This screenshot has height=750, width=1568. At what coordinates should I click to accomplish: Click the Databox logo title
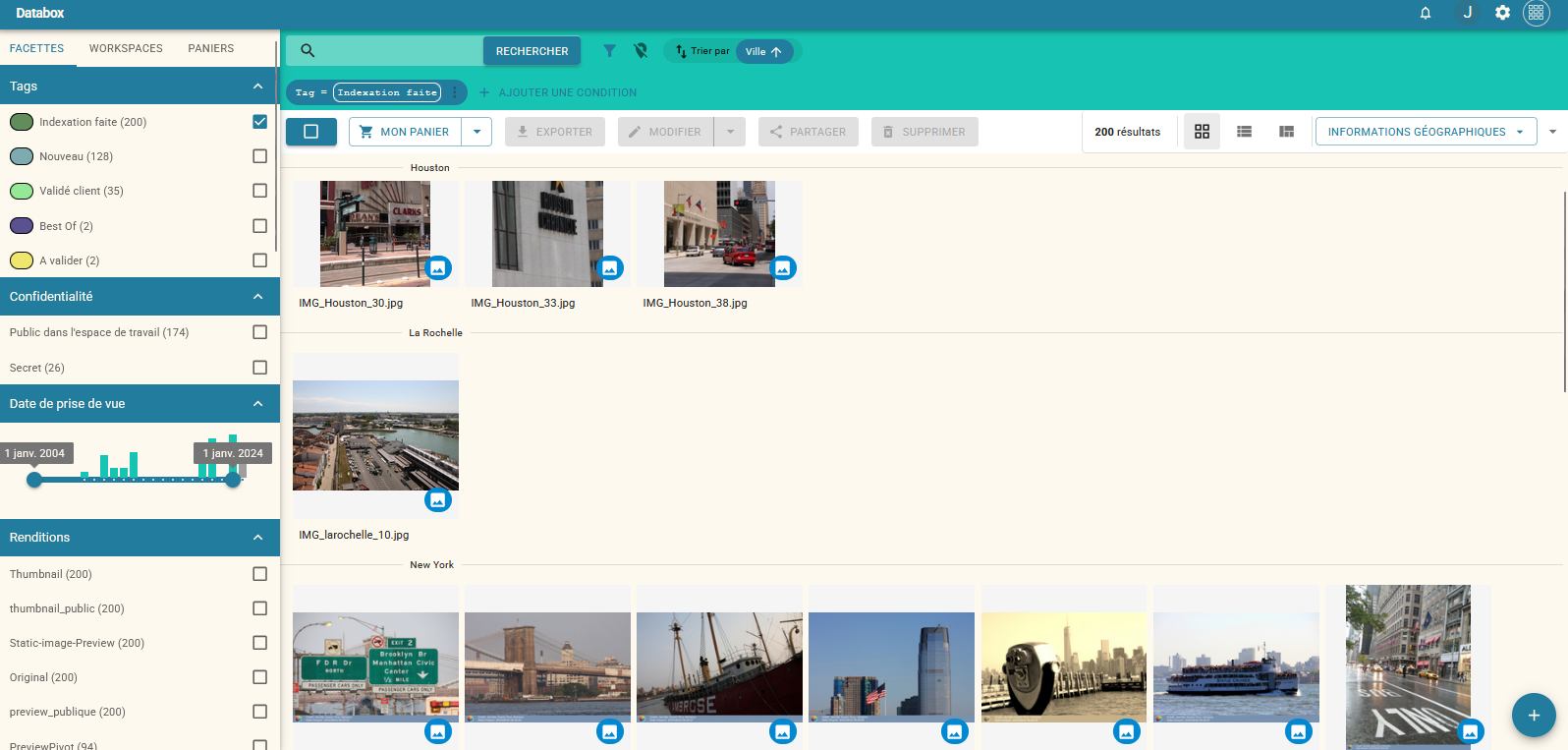(40, 13)
